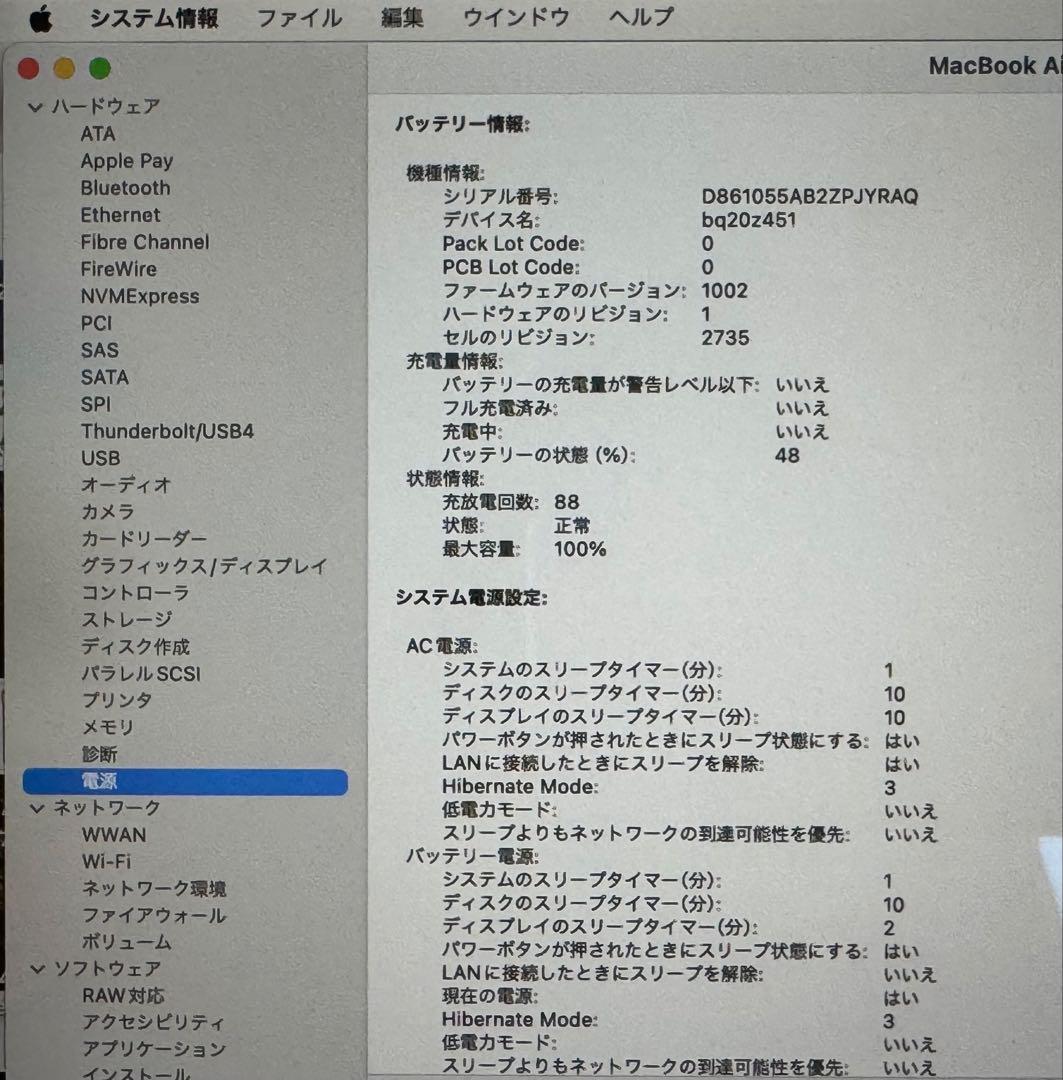Viewport: 1063px width, 1080px height.
Task: Select ファイアウォール in the sidebar
Action: (x=154, y=915)
